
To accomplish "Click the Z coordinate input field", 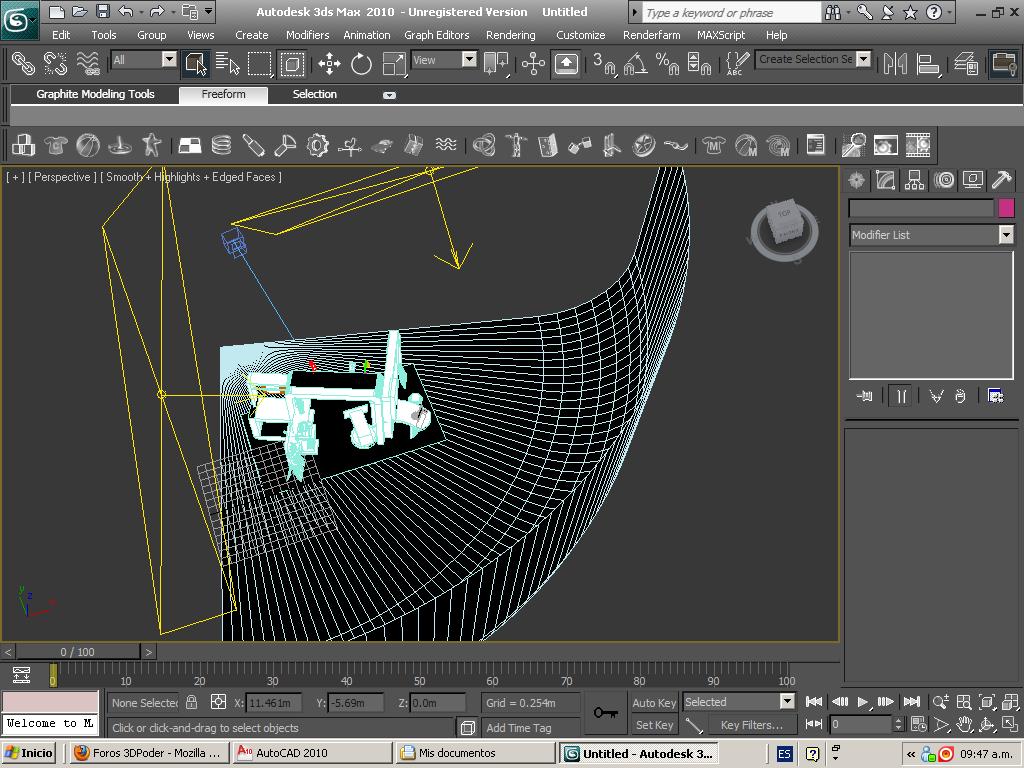I will [438, 703].
